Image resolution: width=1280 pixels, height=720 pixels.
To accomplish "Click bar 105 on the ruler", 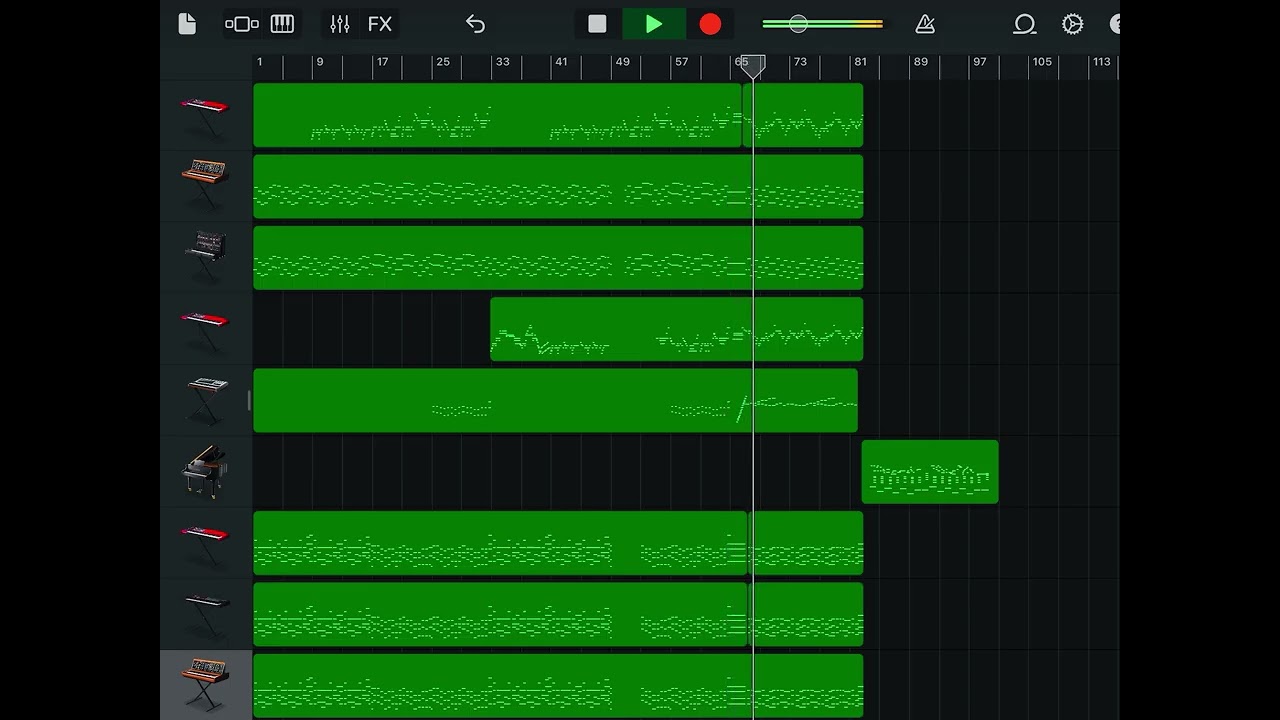I will coord(1042,62).
